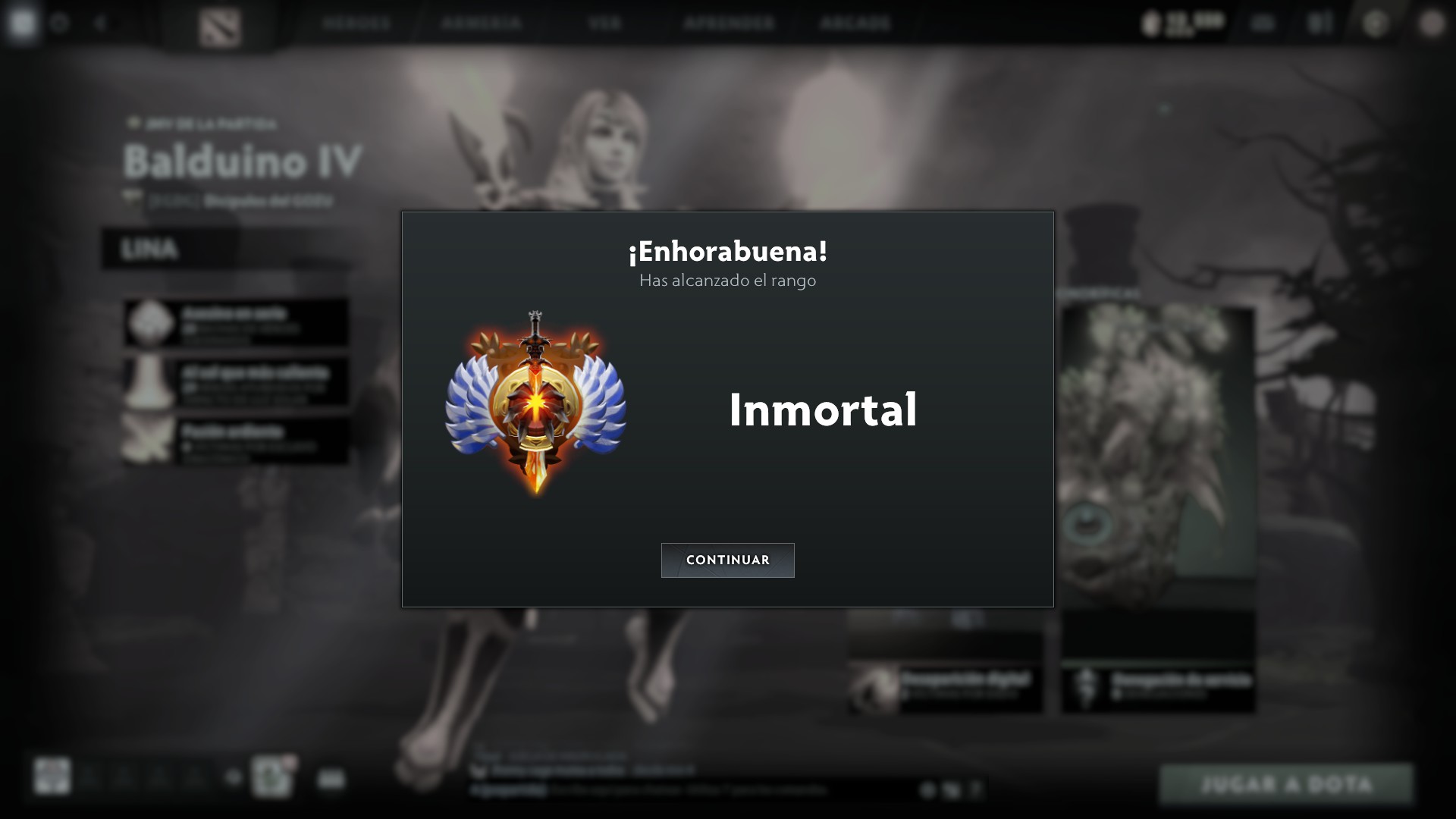This screenshot has width=1456, height=819.
Task: Open the ARMERÍA menu tab
Action: [482, 24]
